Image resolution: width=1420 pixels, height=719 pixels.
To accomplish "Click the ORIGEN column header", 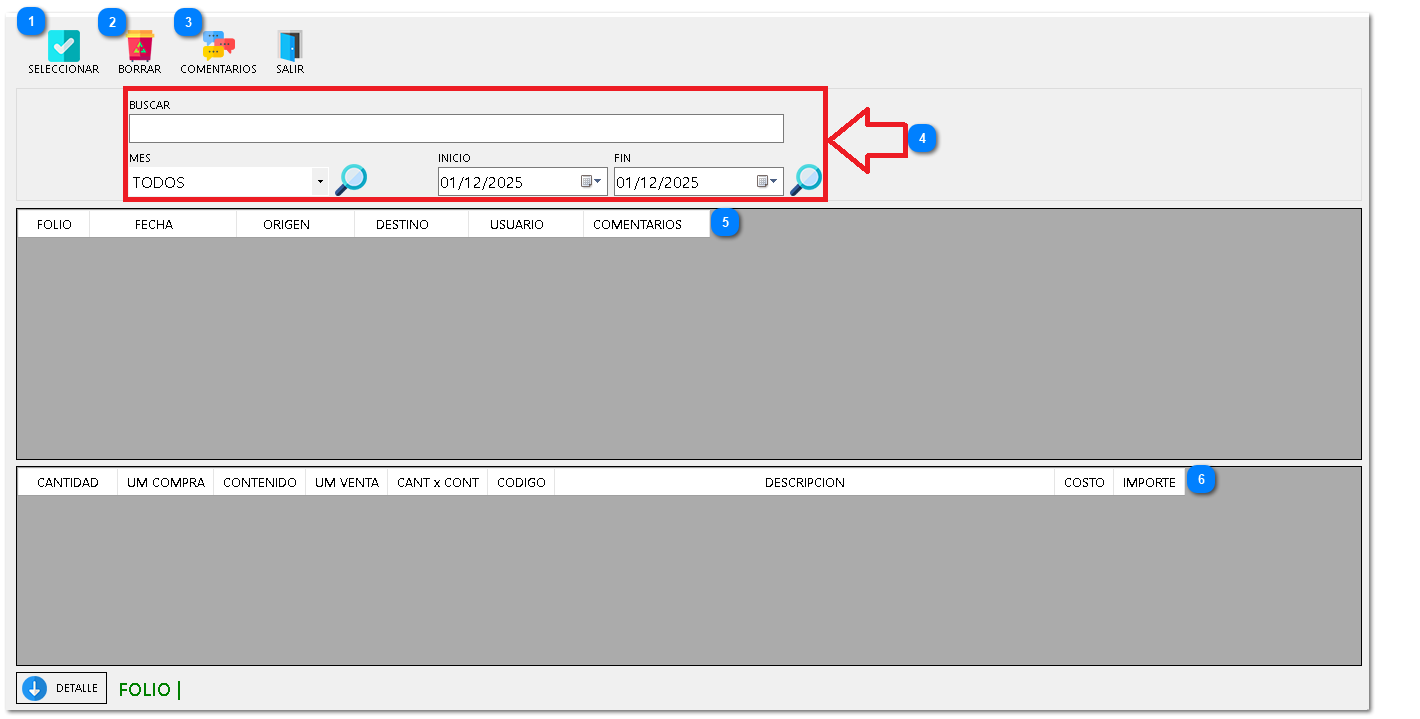I will (x=286, y=224).
